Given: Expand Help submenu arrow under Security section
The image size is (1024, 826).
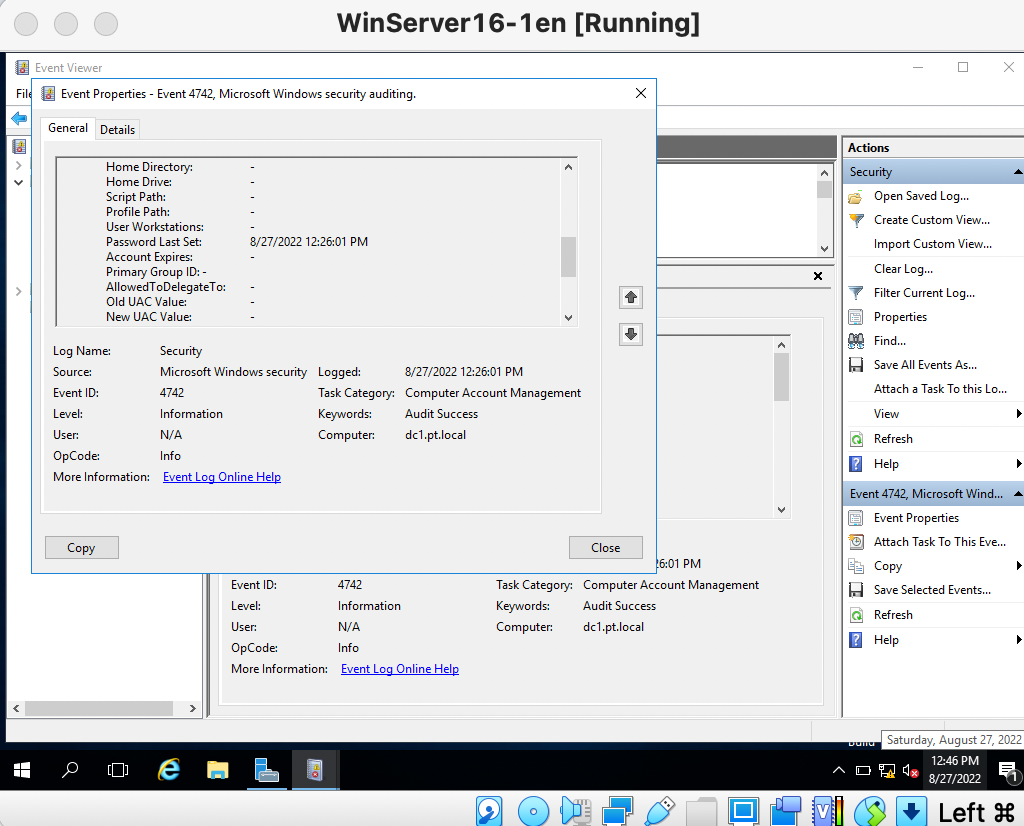Looking at the screenshot, I should 1018,464.
